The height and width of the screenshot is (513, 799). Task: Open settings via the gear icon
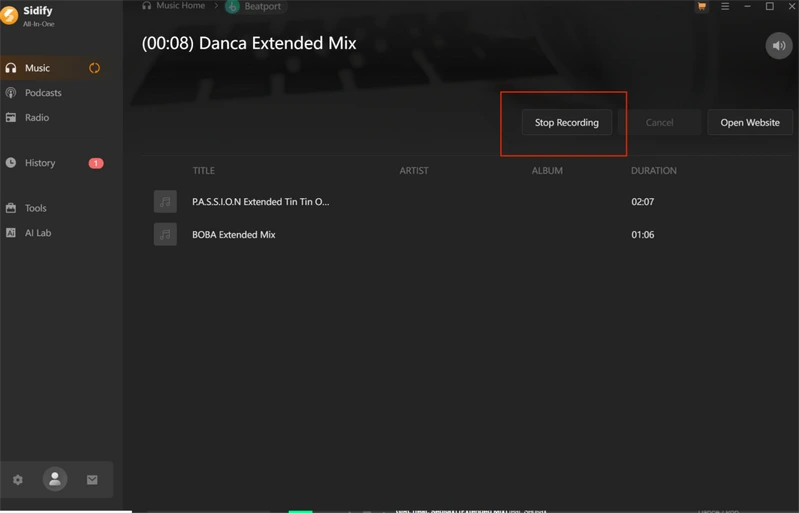(18, 480)
